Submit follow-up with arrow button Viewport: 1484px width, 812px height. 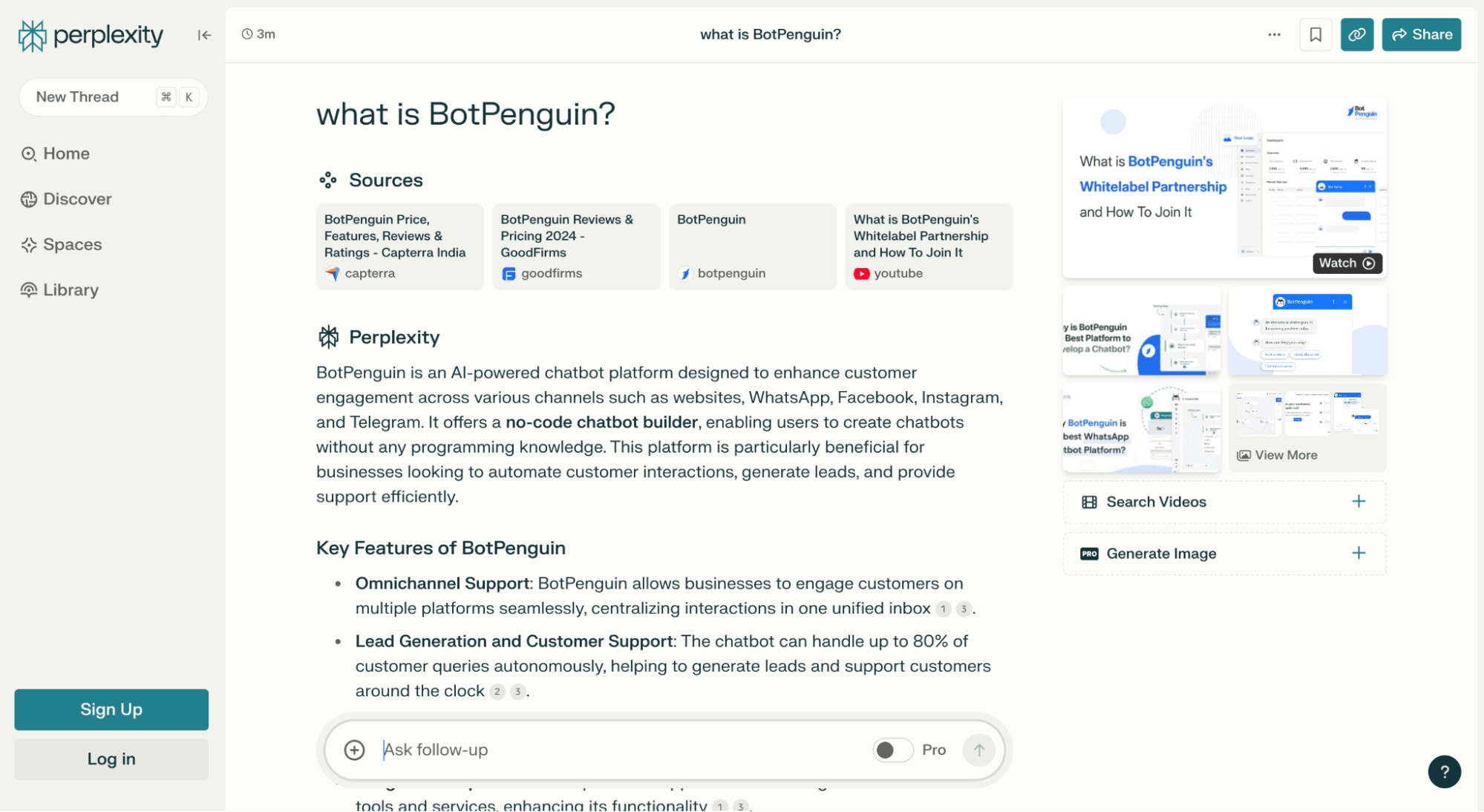pos(978,750)
